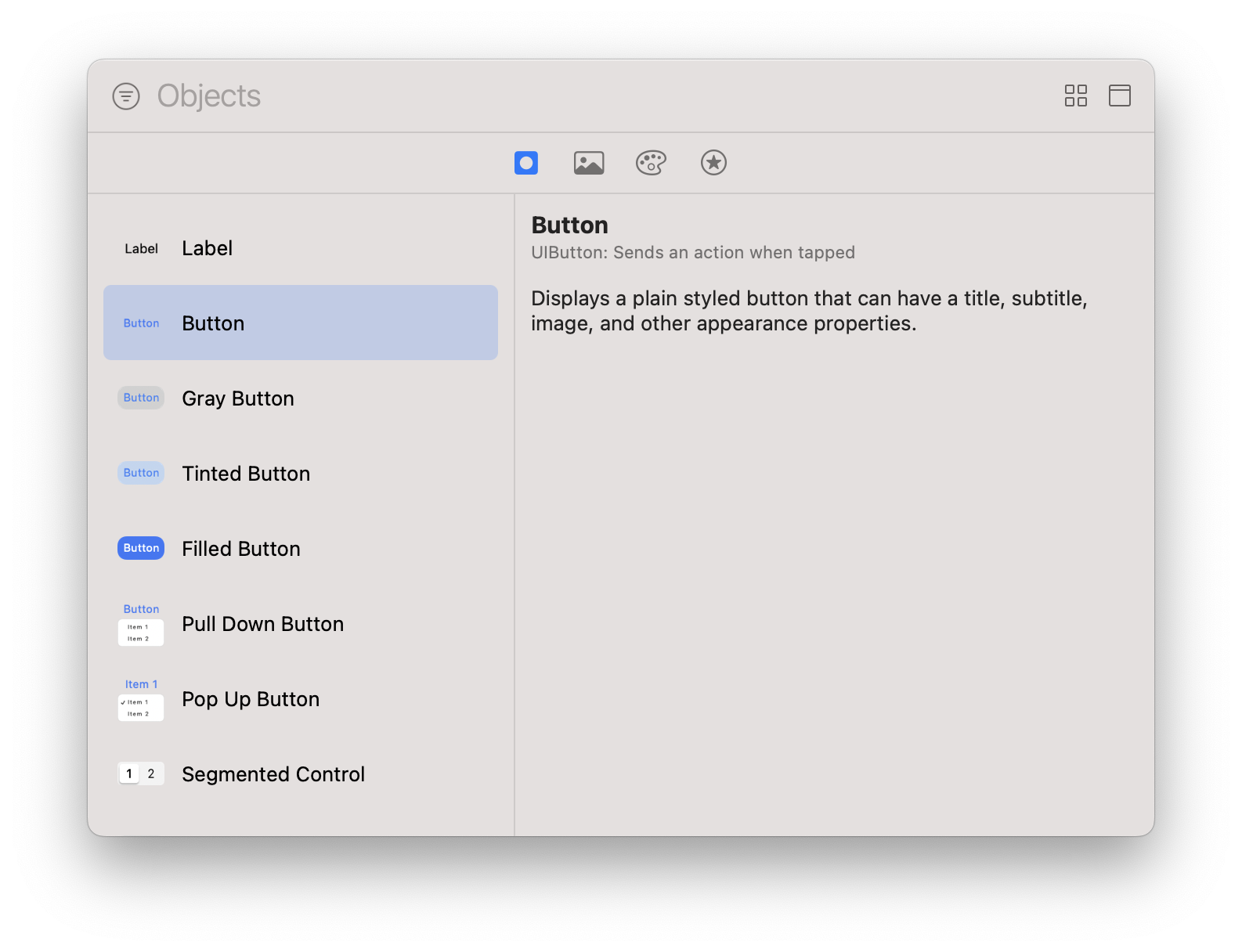
Task: Open the image media library tab
Action: (x=589, y=163)
